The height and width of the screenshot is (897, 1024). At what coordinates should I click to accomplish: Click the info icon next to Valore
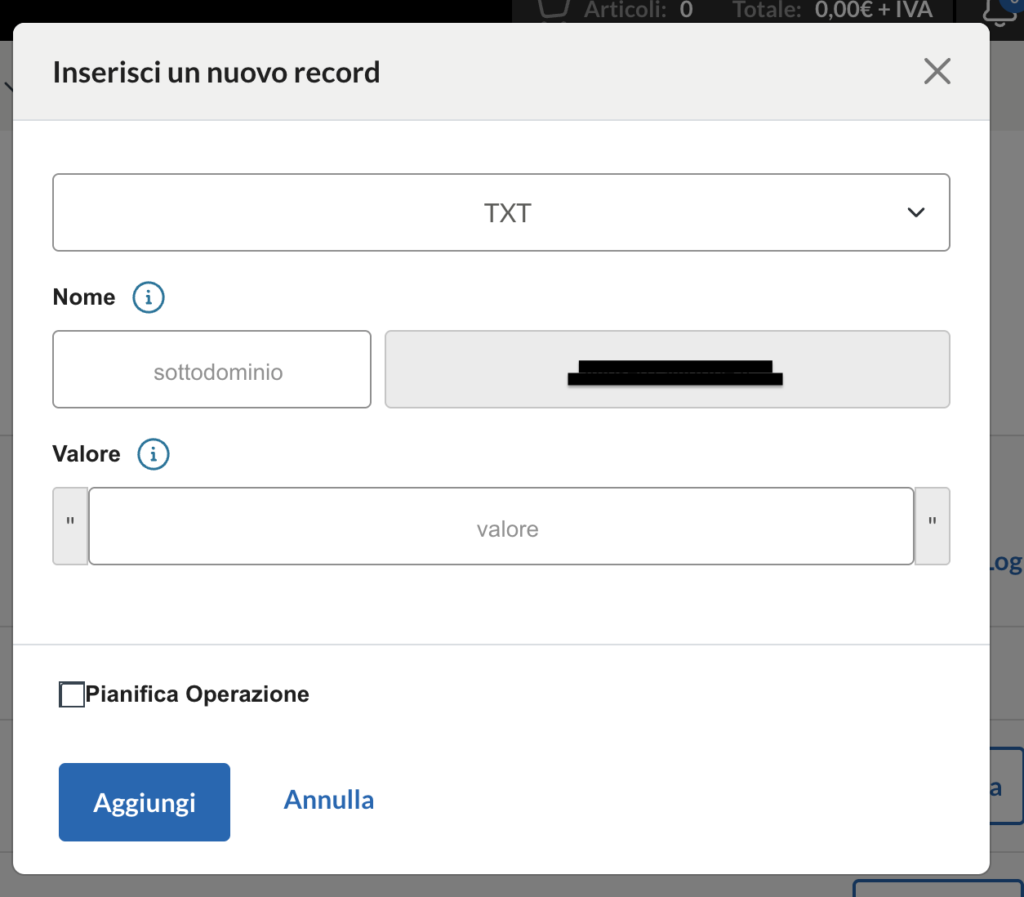click(153, 454)
